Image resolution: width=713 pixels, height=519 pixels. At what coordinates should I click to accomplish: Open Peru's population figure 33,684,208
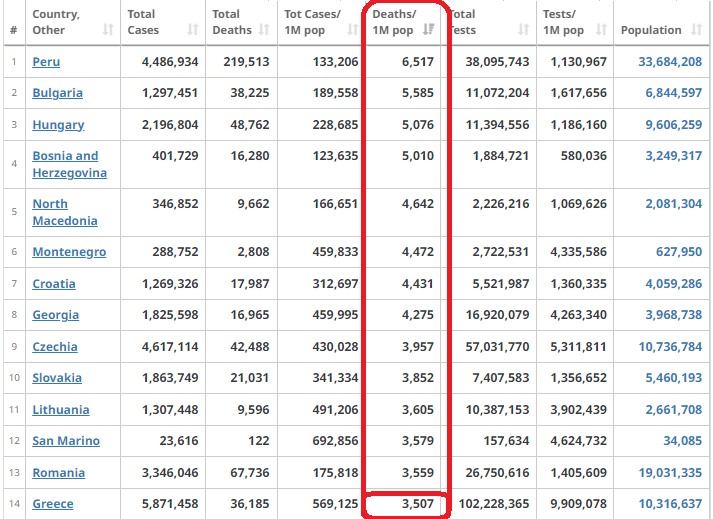[x=669, y=62]
